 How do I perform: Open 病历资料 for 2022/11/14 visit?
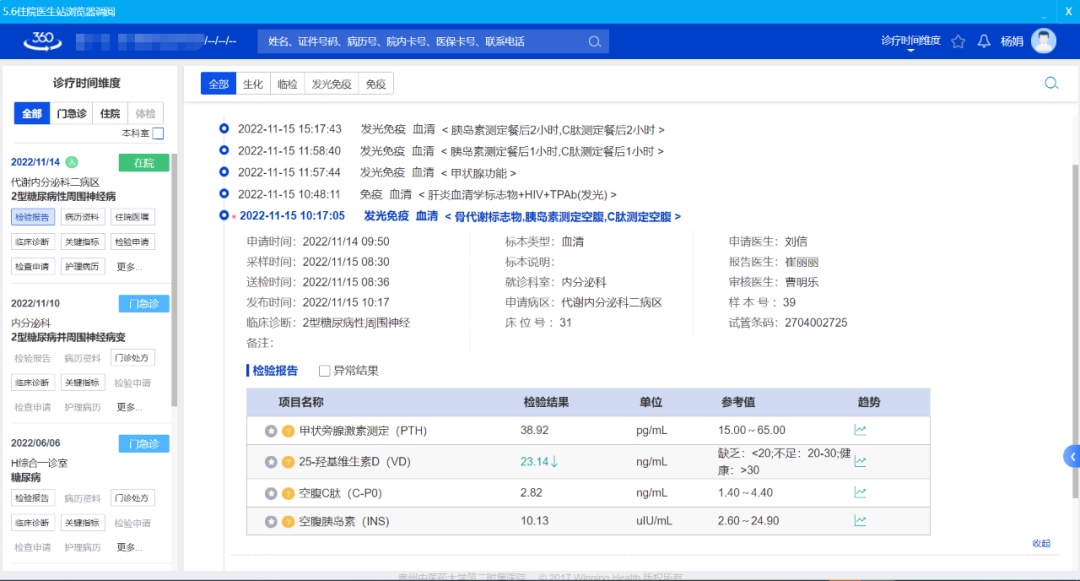[82, 217]
